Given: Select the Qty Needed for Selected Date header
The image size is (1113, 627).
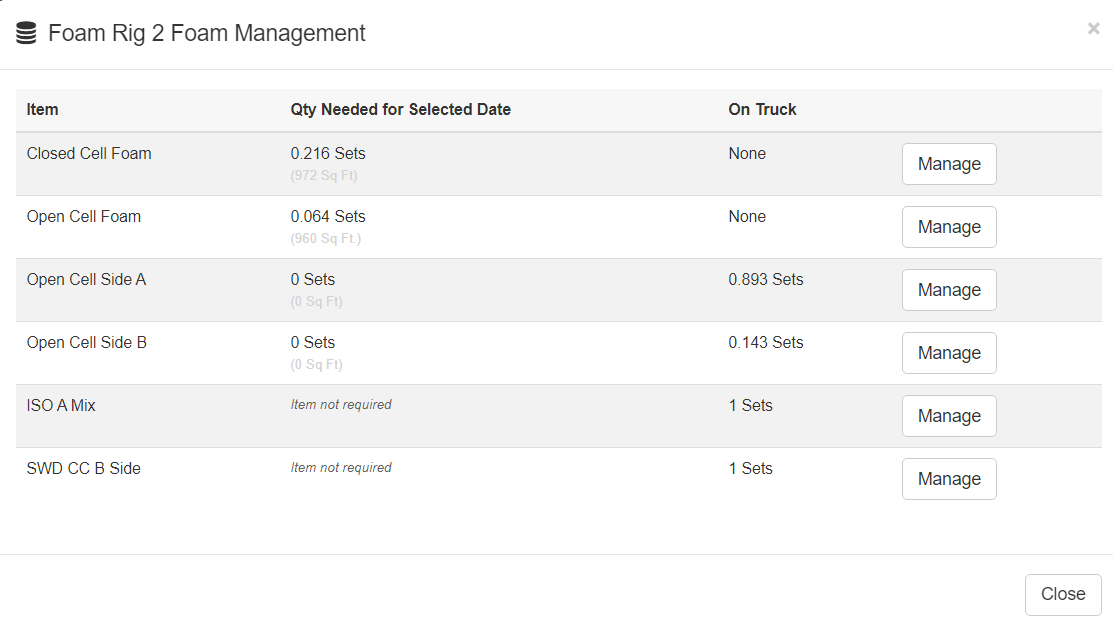Looking at the screenshot, I should tap(400, 110).
